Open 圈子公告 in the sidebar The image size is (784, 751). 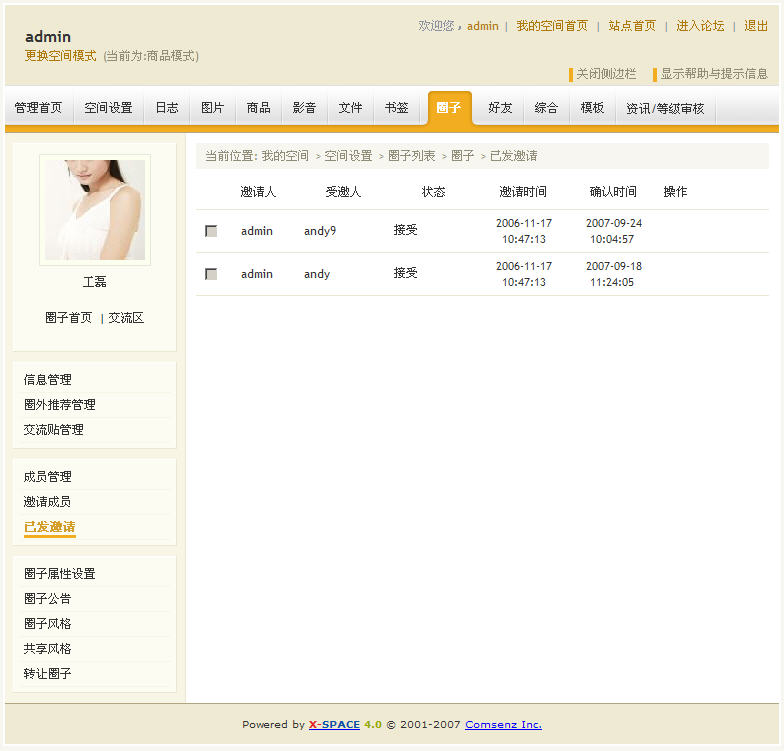[x=48, y=599]
